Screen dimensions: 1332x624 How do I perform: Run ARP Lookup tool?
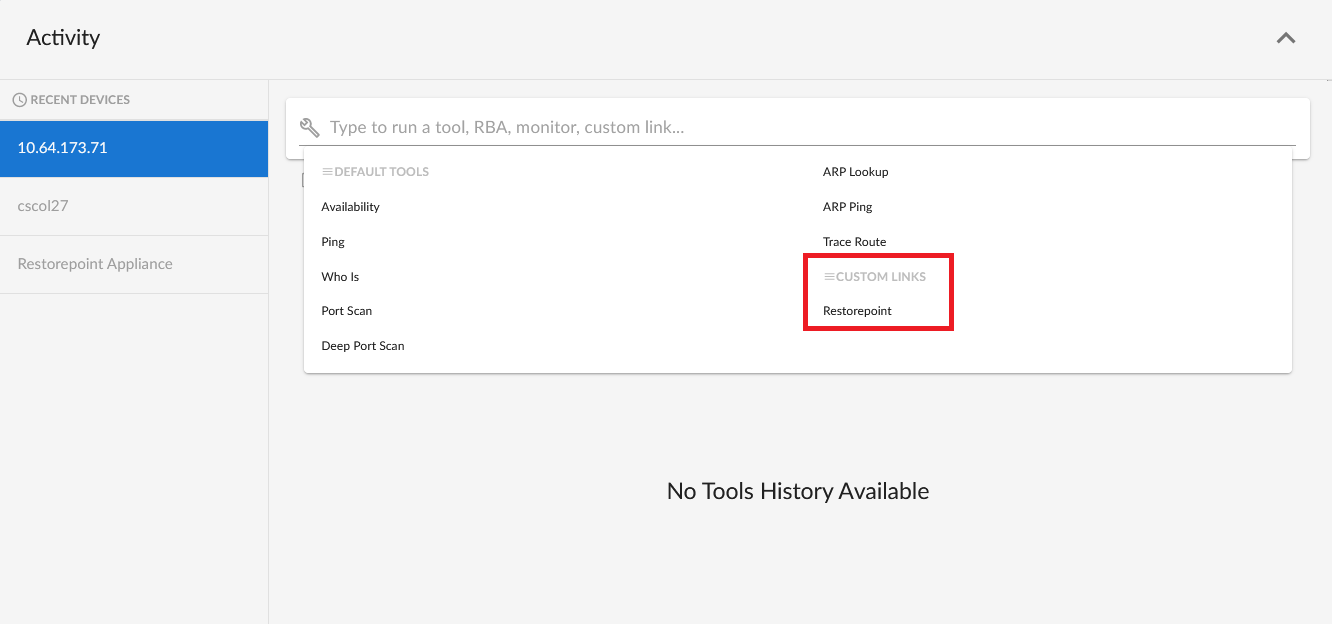pos(855,172)
